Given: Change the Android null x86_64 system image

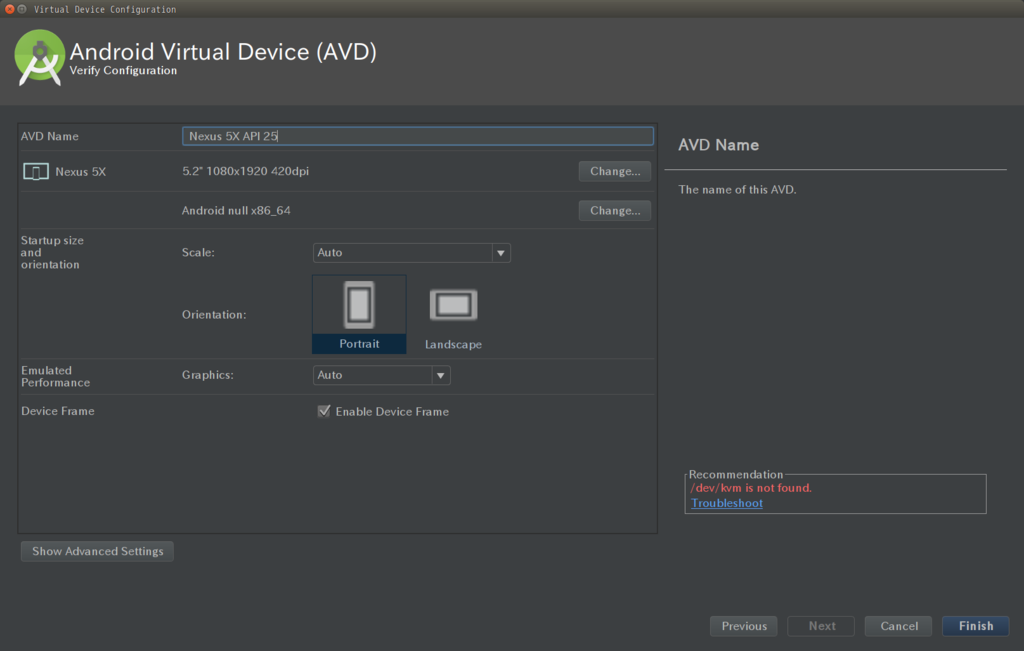Looking at the screenshot, I should (615, 210).
